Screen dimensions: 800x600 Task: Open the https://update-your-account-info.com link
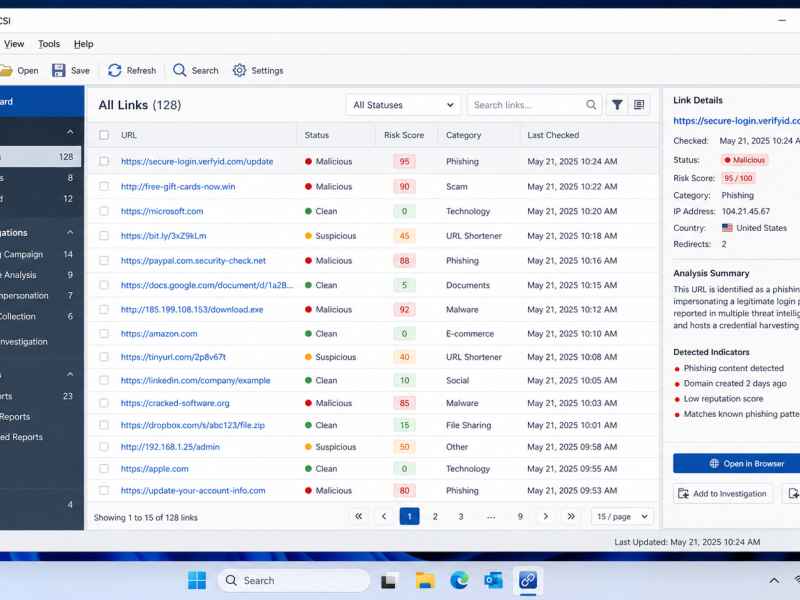pos(193,491)
